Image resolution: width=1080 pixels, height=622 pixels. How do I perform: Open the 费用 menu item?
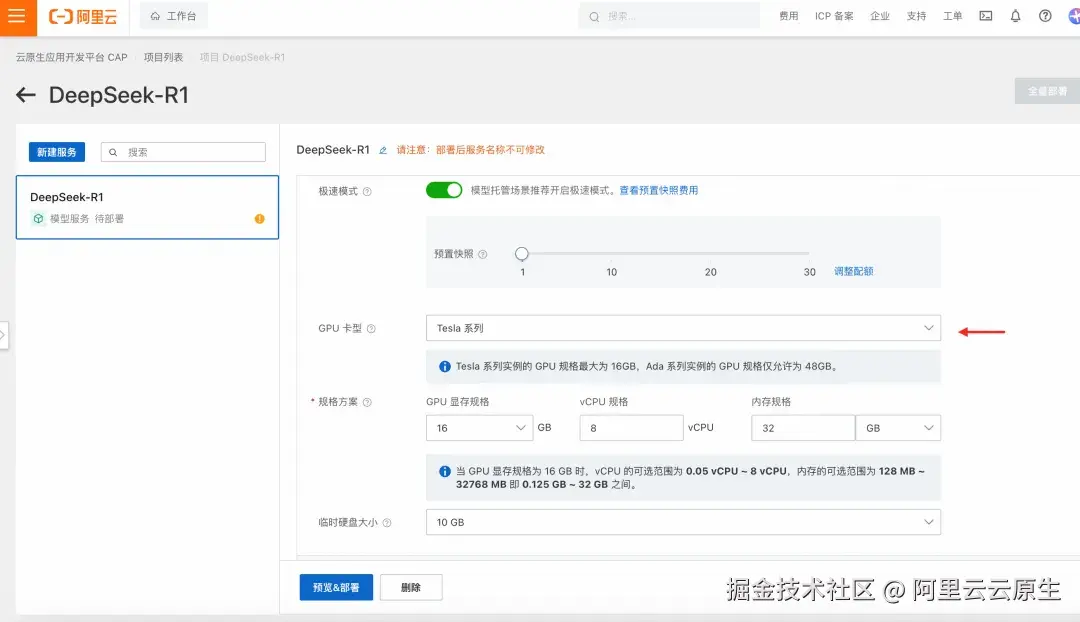[x=789, y=16]
